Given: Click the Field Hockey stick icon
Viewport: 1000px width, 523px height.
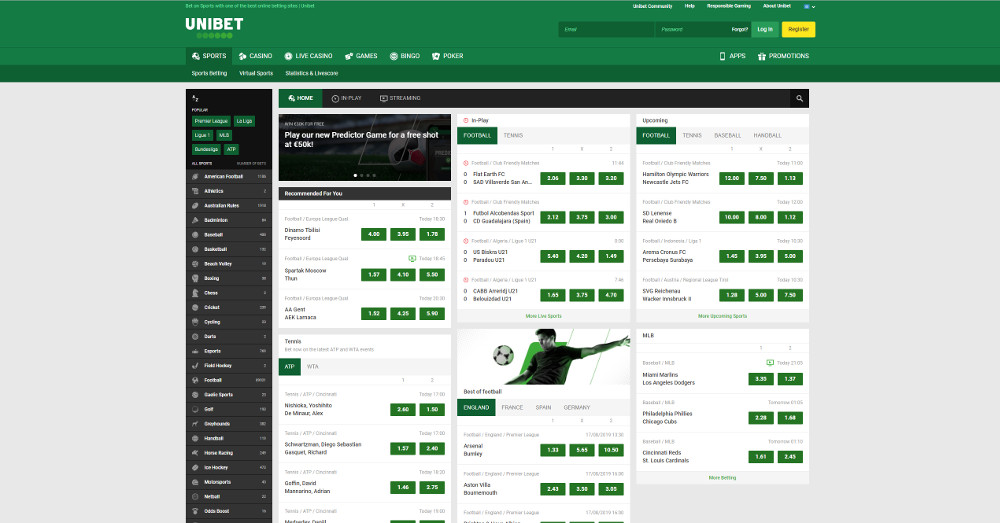Looking at the screenshot, I should point(196,365).
